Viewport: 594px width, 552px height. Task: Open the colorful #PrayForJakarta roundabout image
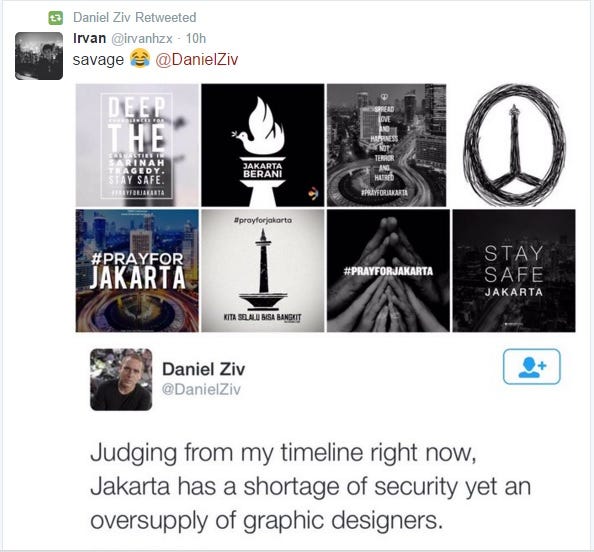137,271
